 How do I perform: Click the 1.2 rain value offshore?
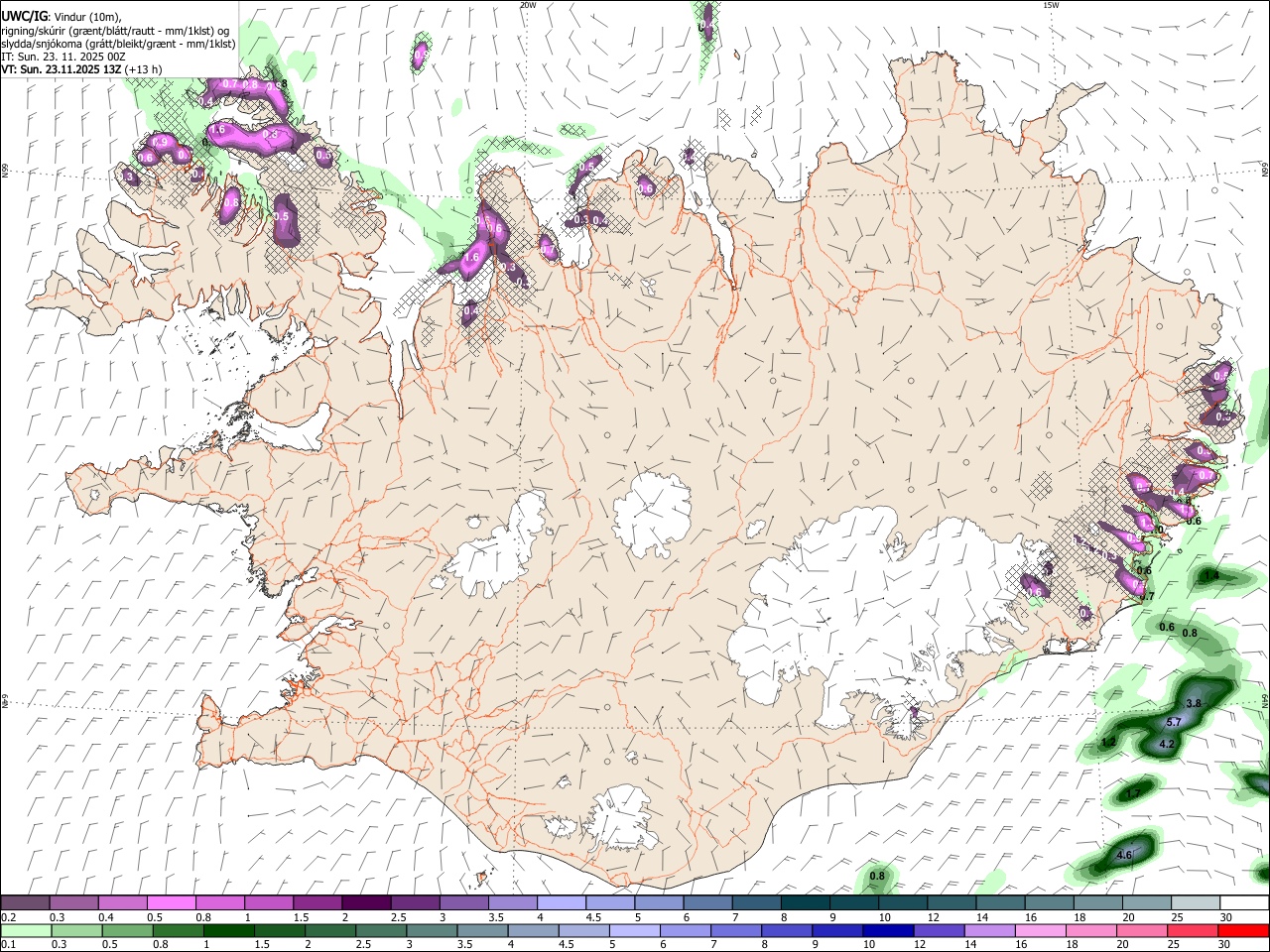[1109, 742]
